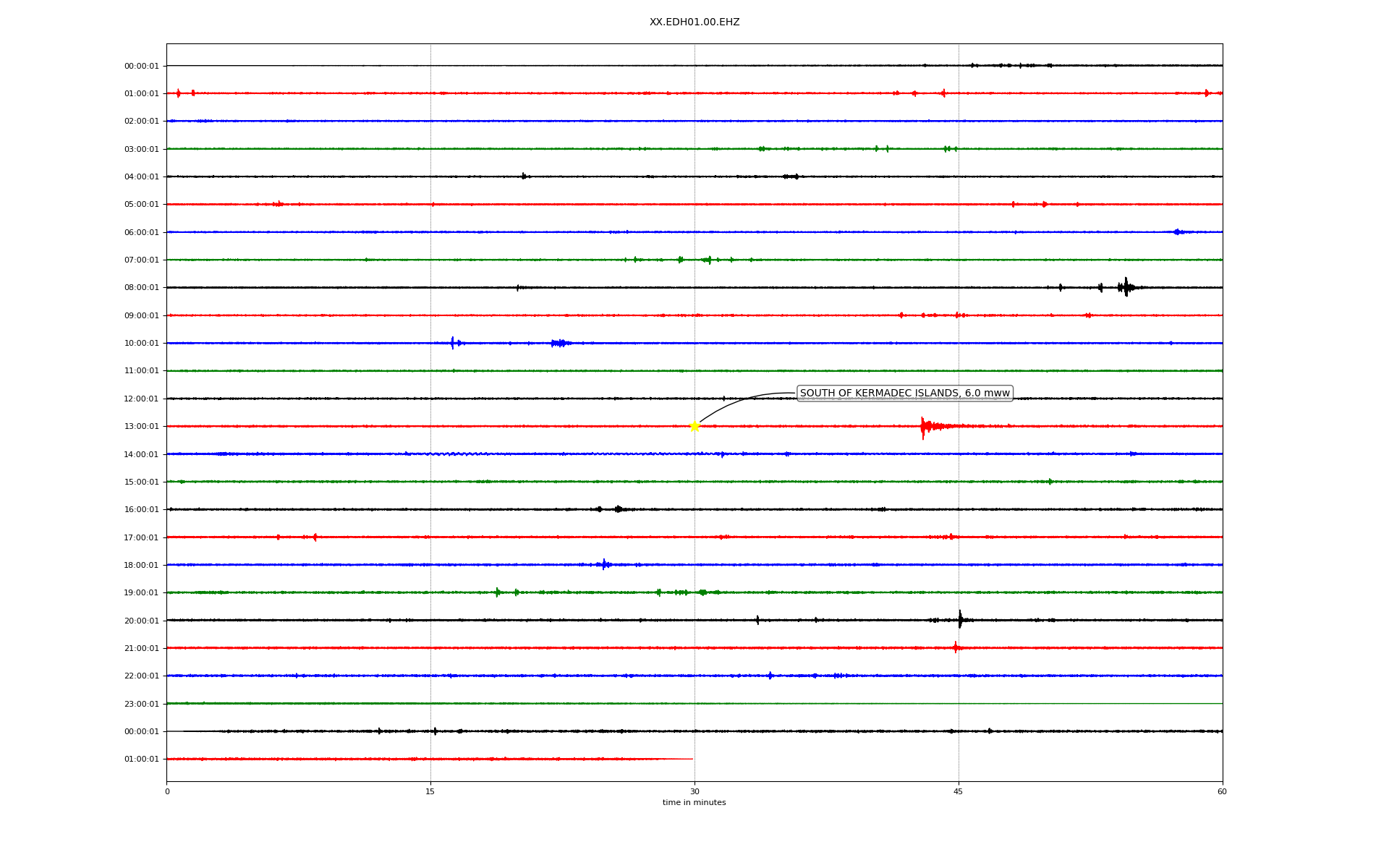Click the black seismic spike on 08:00 trace
The image size is (1389, 868).
pyautogui.click(x=1126, y=287)
